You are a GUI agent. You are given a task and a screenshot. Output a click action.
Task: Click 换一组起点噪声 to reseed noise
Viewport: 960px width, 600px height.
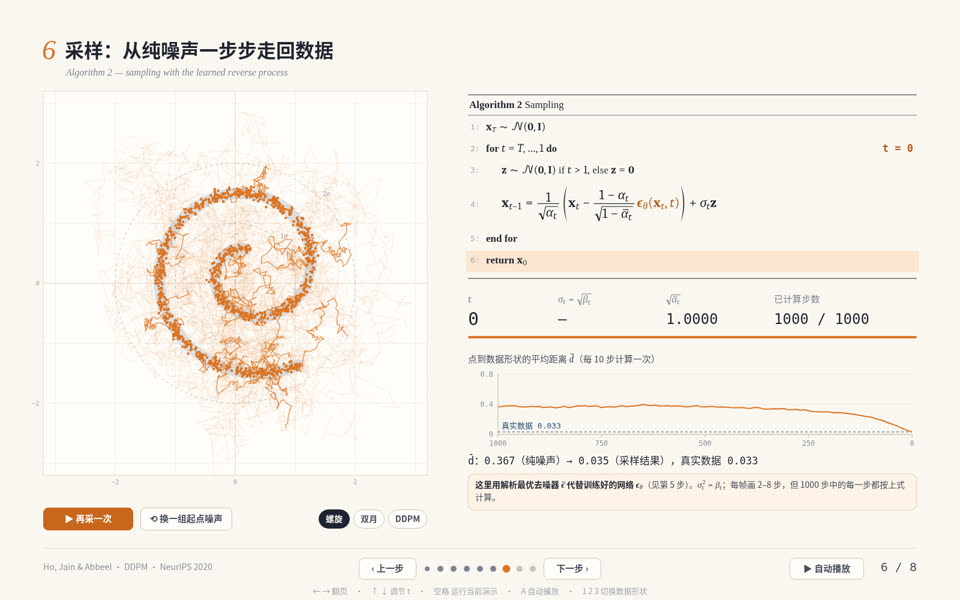pos(186,519)
